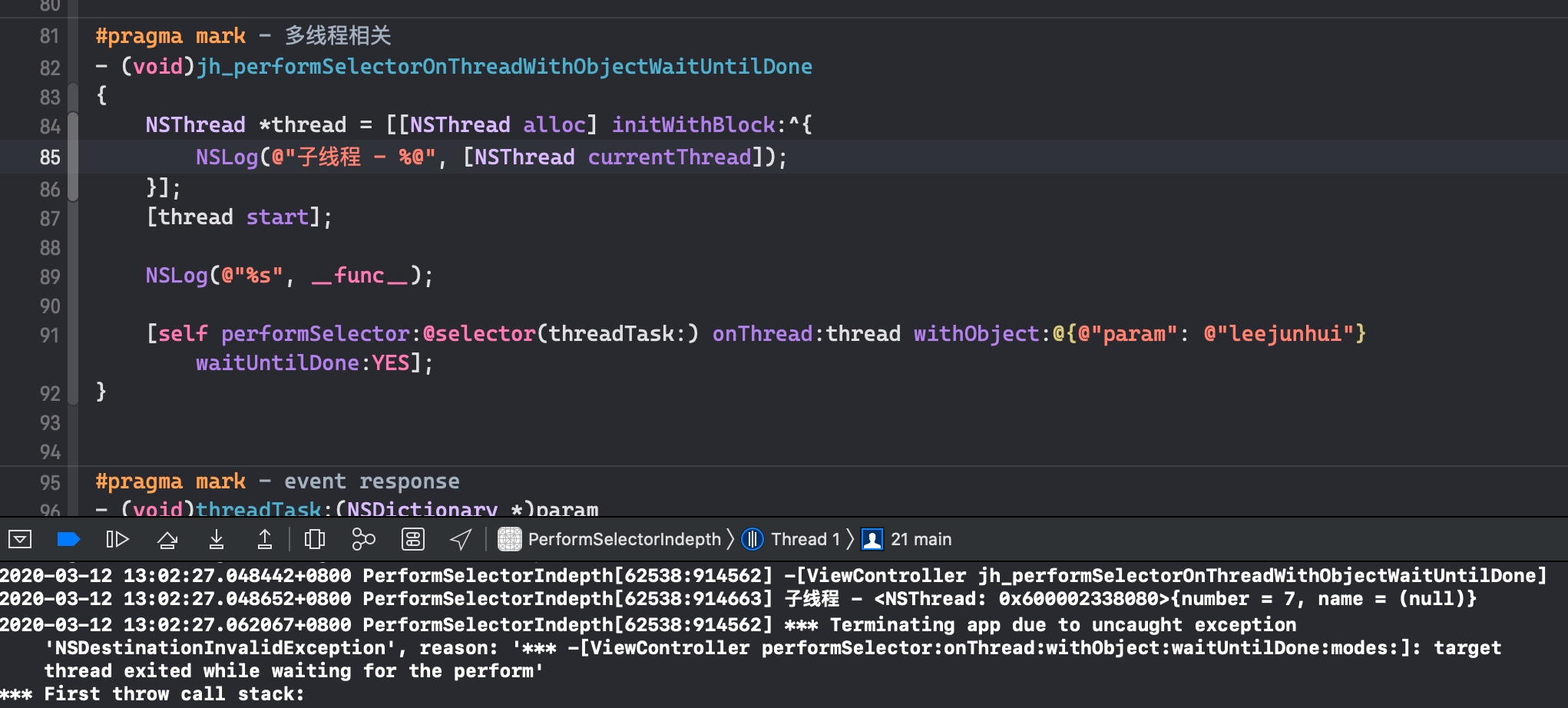Click line number 85 in the gutter
This screenshot has width=1568, height=708.
pos(50,157)
